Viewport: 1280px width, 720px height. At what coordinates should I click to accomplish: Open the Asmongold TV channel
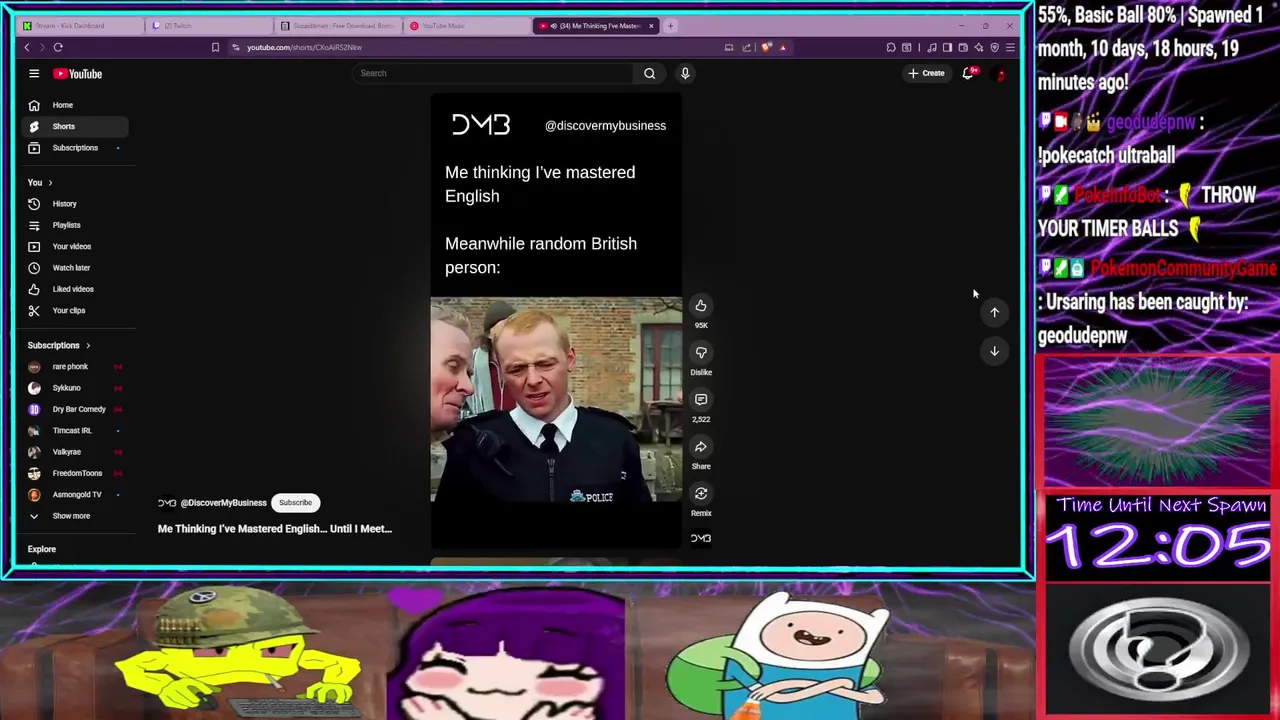coord(74,495)
